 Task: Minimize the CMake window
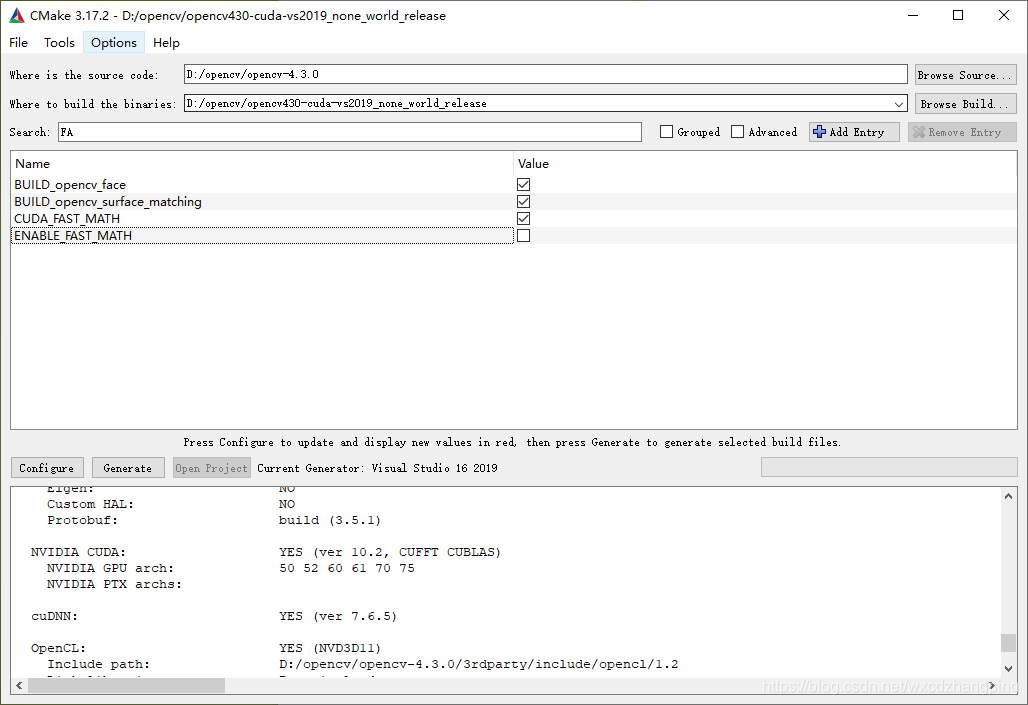(x=913, y=15)
